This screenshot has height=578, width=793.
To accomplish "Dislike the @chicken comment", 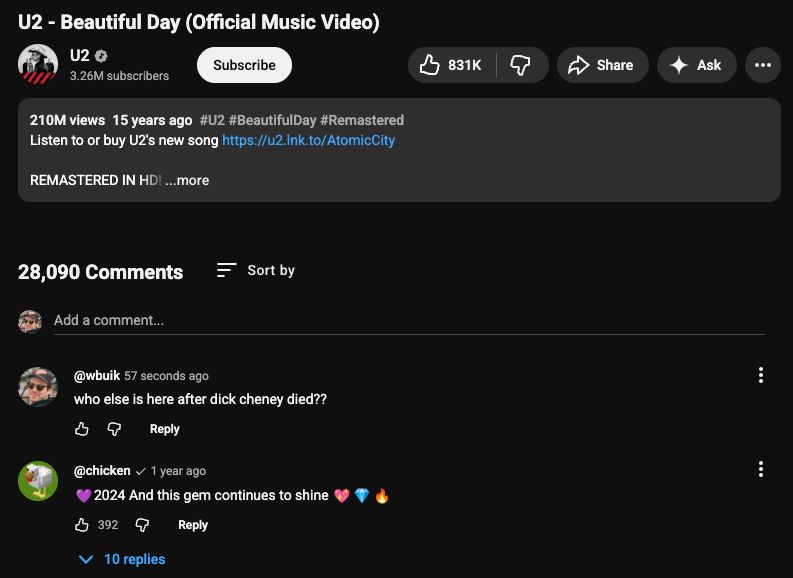I will pos(142,525).
